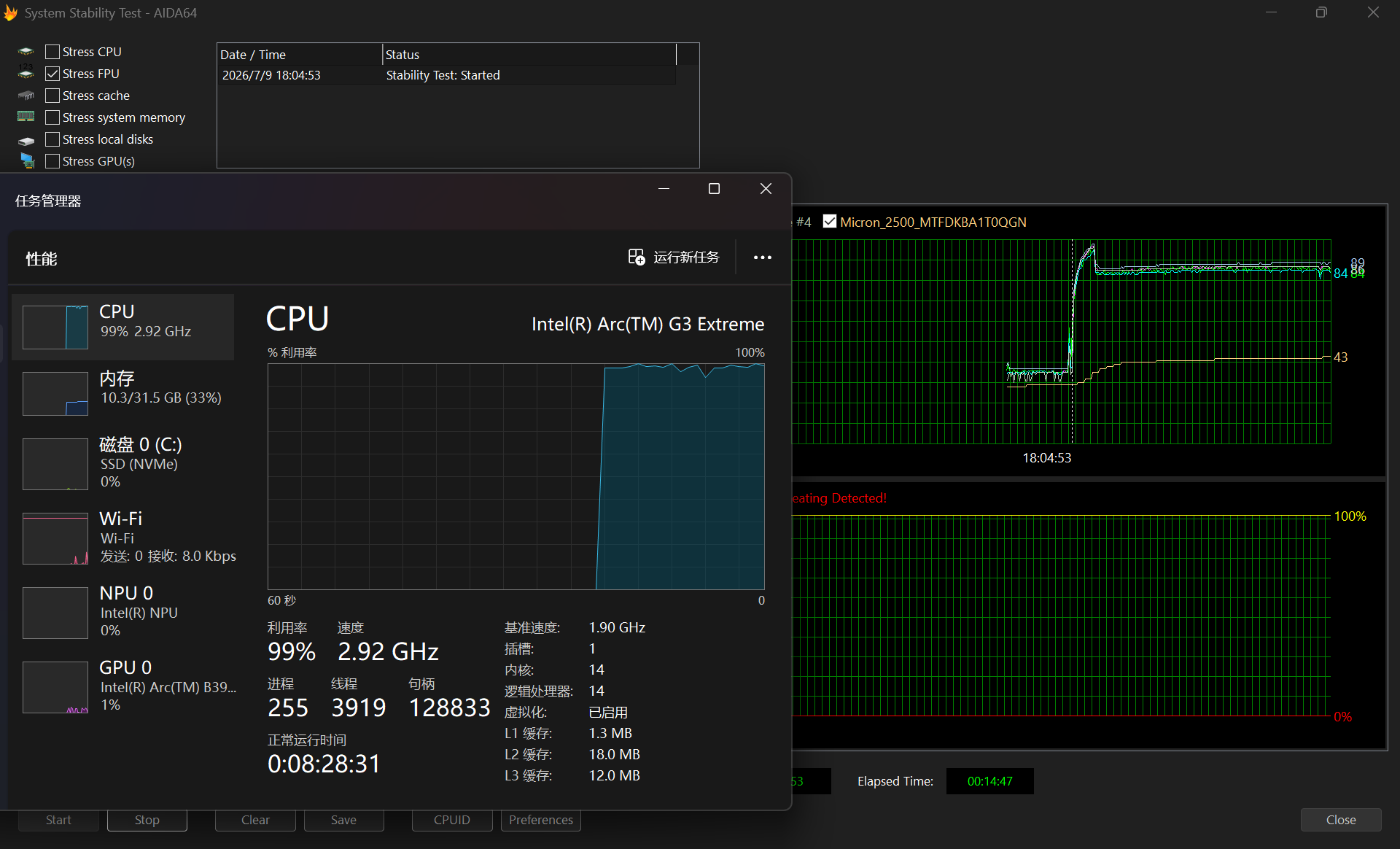Enable the Stress GPU(s) checkbox
Image resolution: width=1400 pixels, height=849 pixels.
pos(52,161)
